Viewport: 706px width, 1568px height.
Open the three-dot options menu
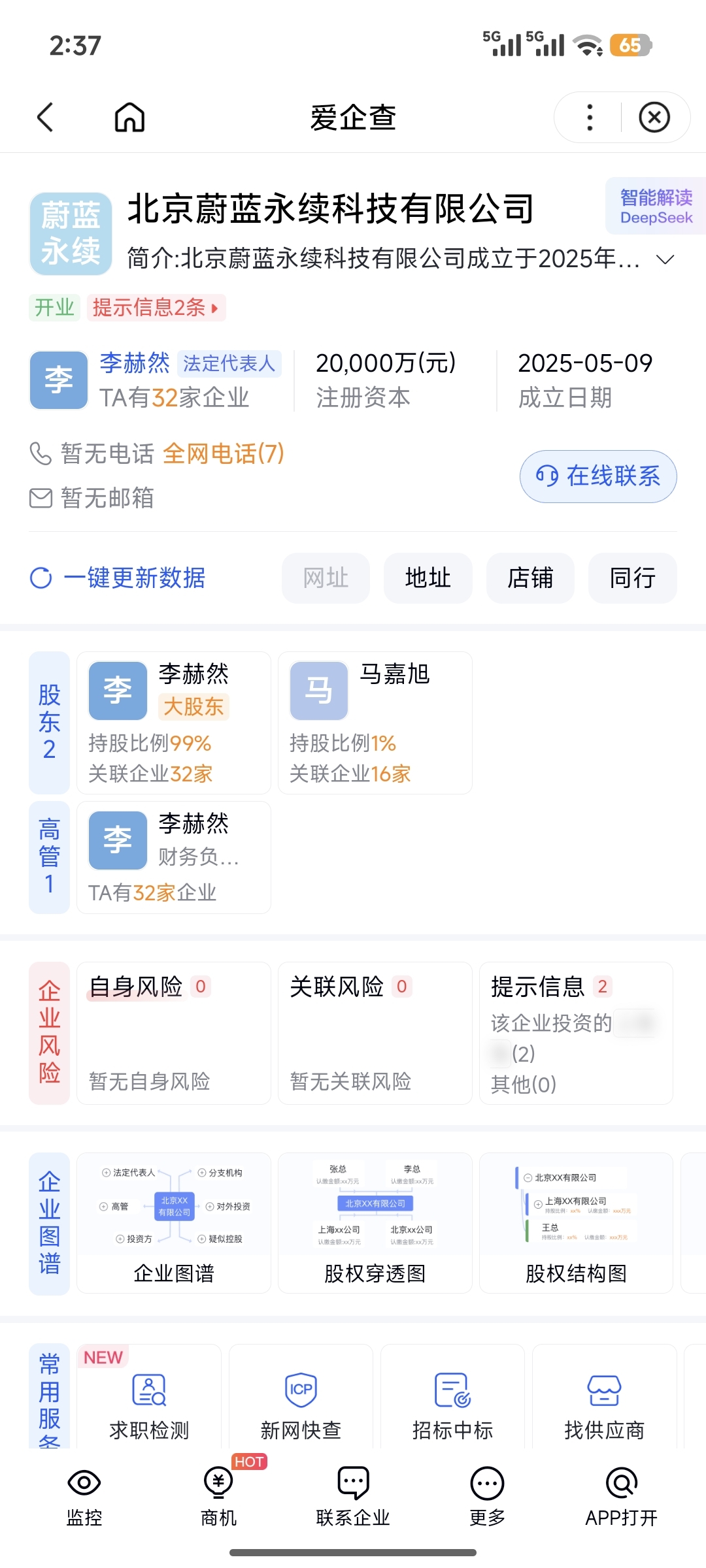(x=590, y=118)
